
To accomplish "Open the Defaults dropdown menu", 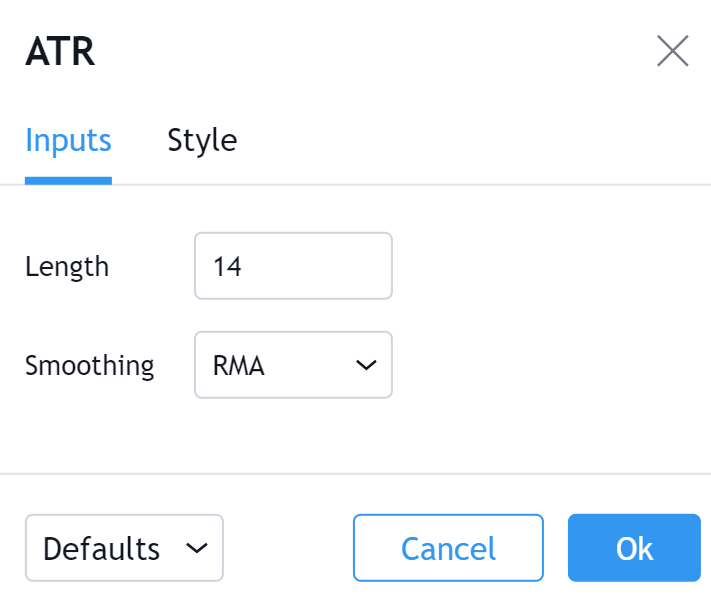I will point(124,548).
